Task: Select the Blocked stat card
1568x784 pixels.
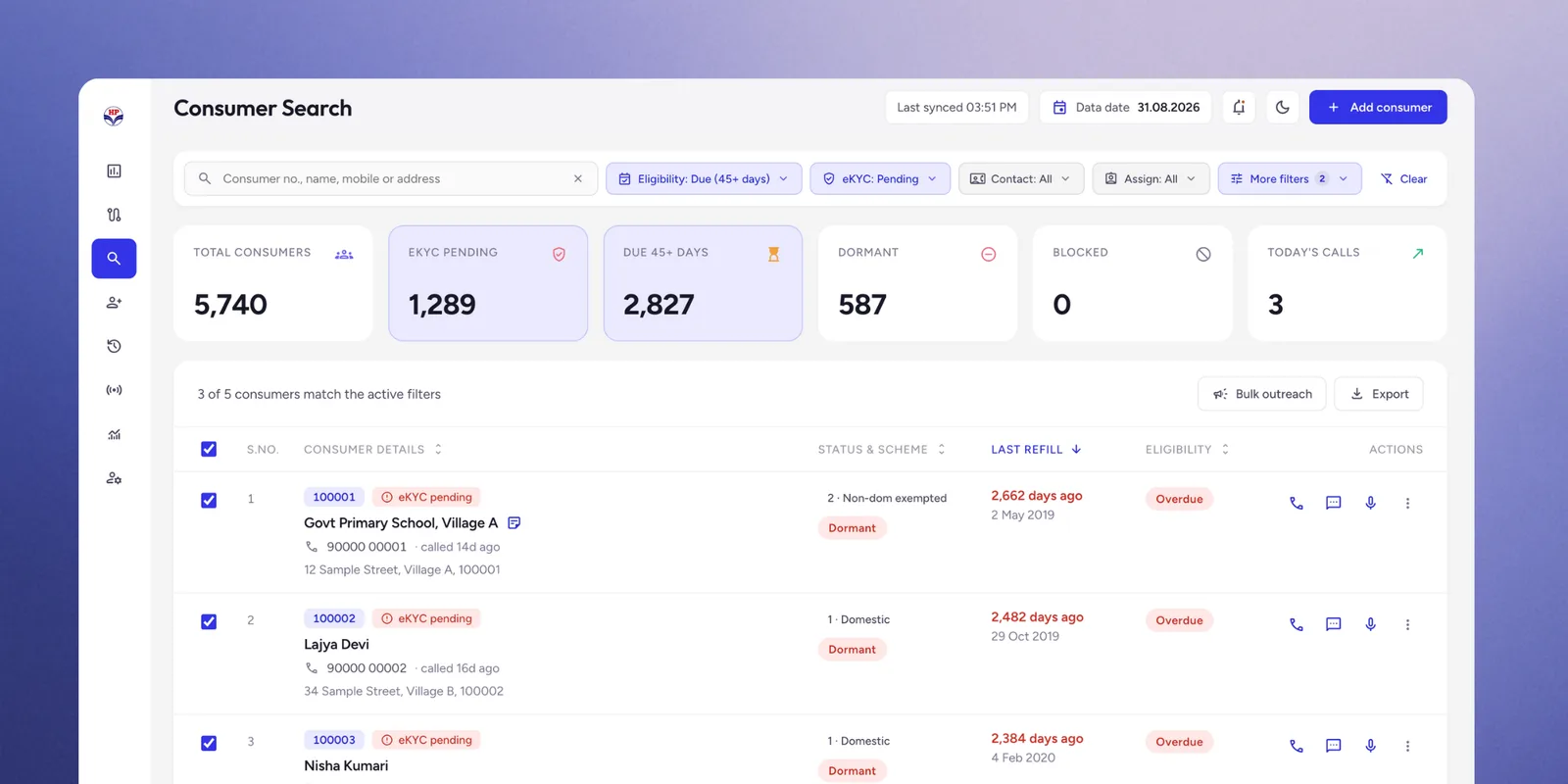Action: (x=1132, y=283)
